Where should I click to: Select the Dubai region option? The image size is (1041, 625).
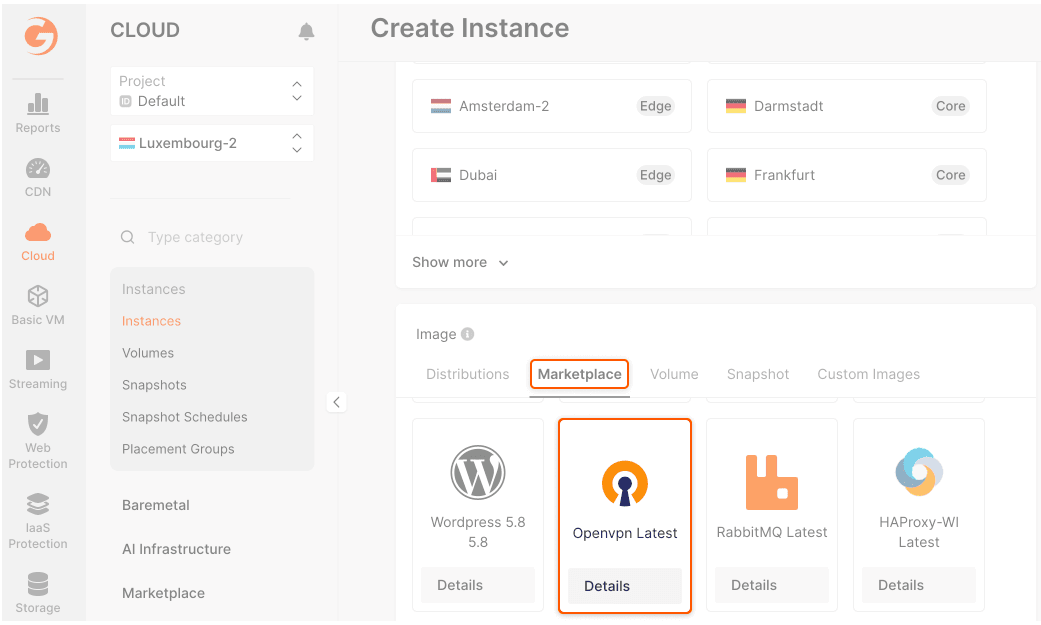point(551,175)
